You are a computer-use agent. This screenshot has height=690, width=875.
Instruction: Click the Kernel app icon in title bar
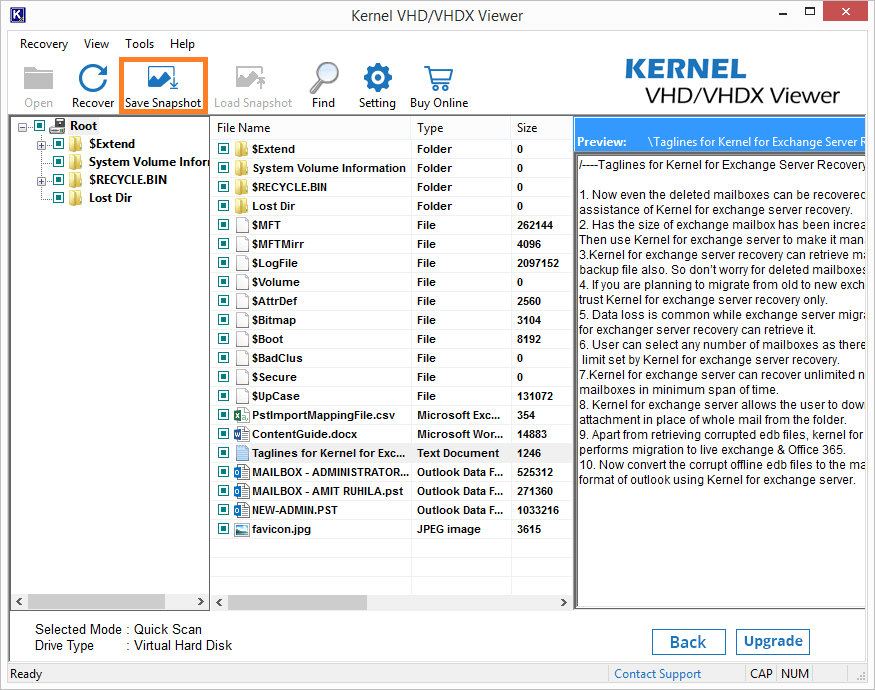point(18,15)
